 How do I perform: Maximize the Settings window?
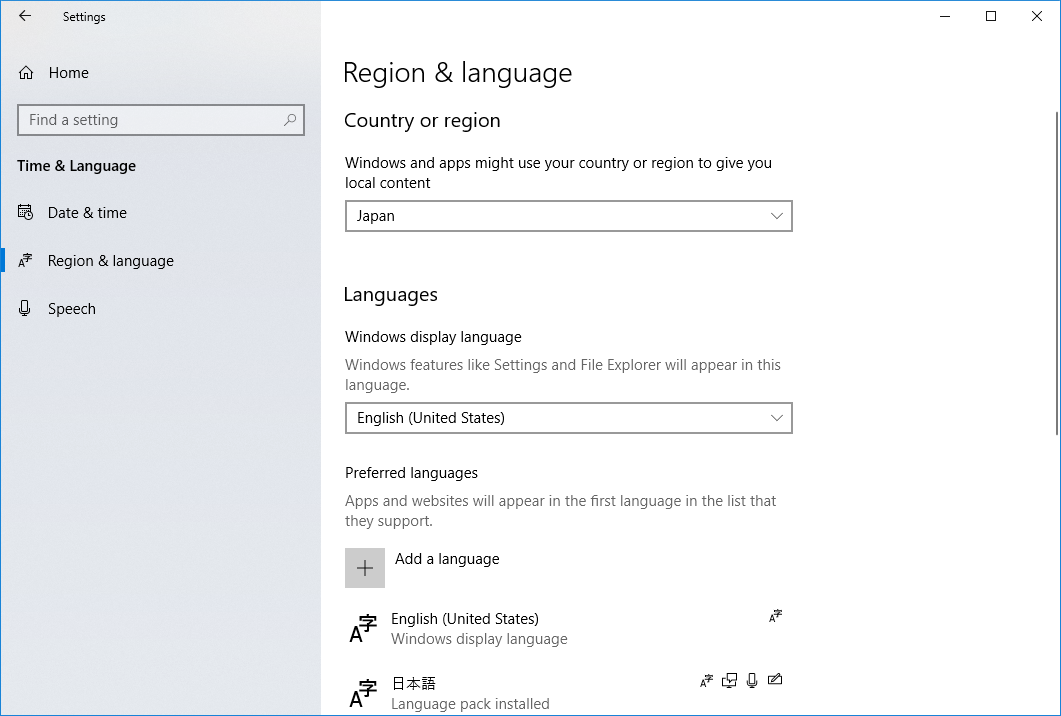(x=991, y=16)
